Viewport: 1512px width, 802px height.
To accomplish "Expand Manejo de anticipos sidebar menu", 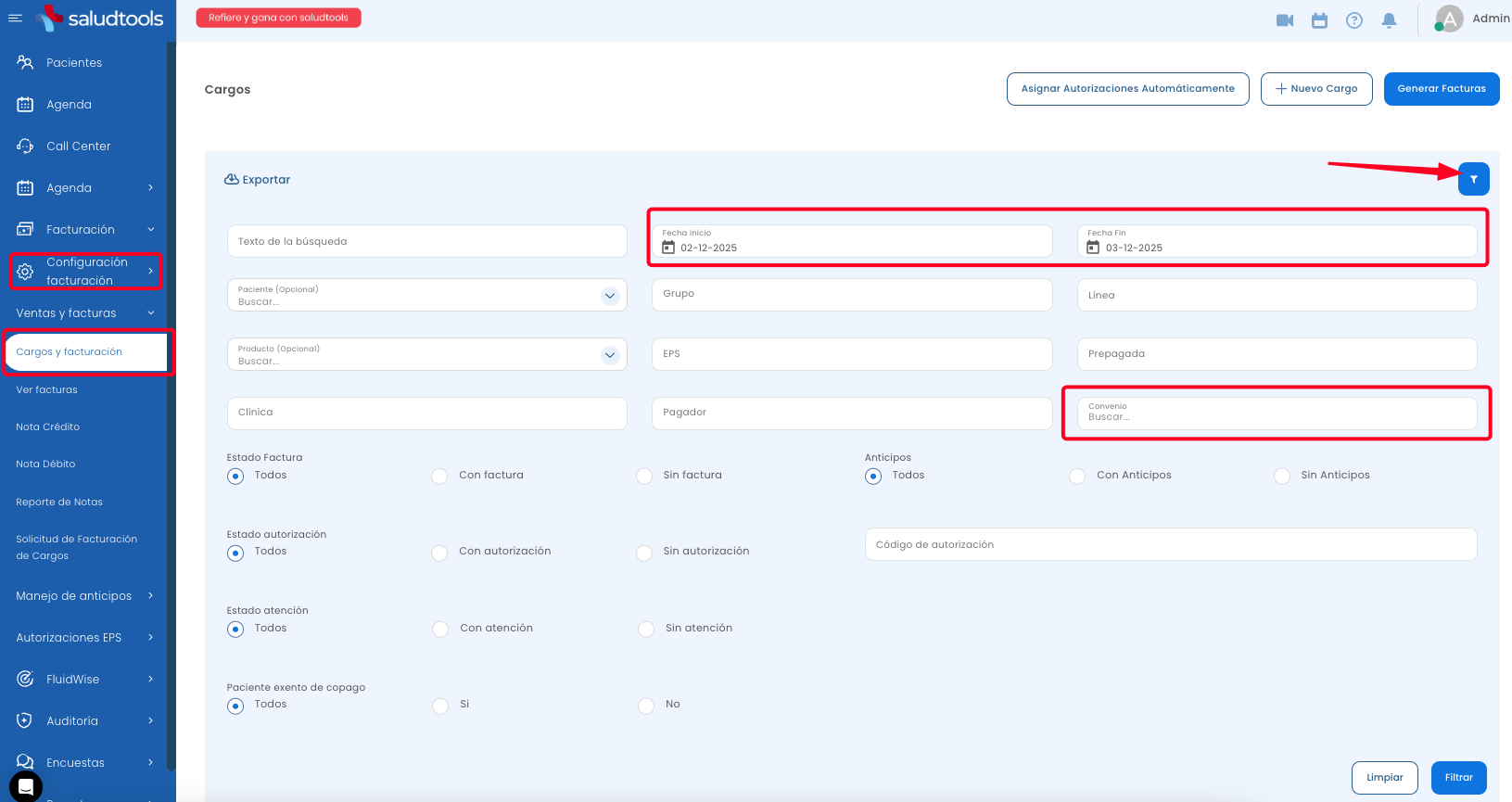I will coord(83,596).
